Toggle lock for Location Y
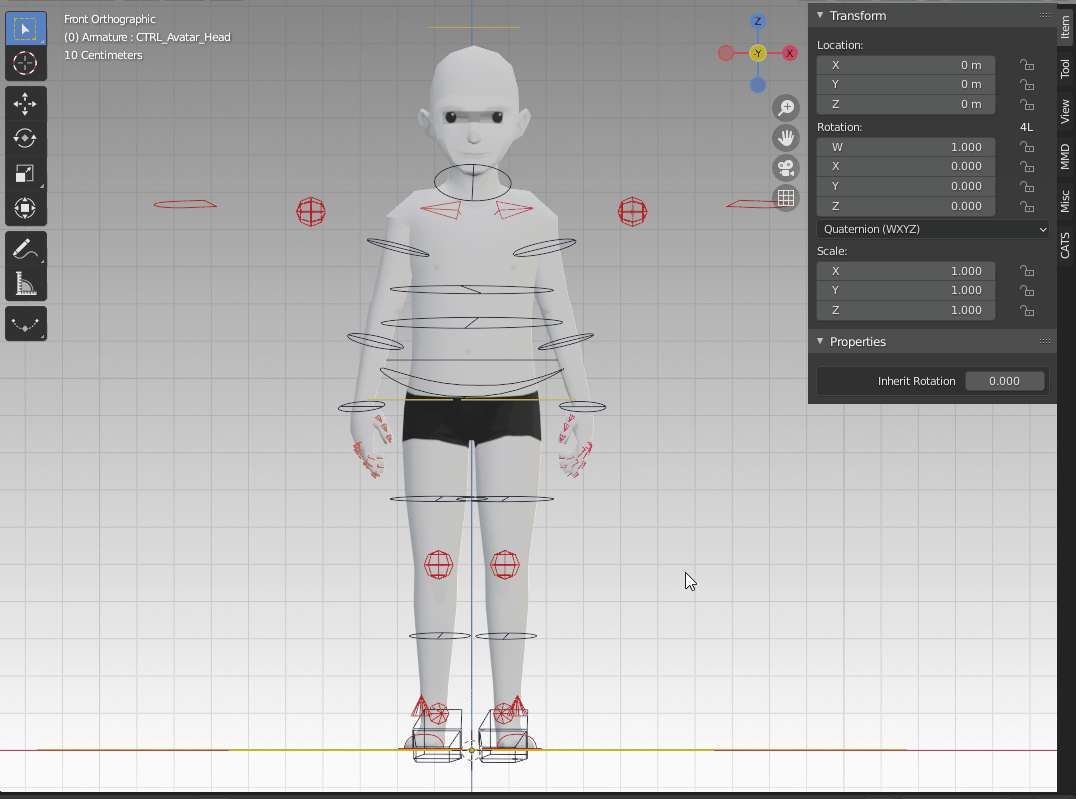The height and width of the screenshot is (799, 1076). [1027, 84]
